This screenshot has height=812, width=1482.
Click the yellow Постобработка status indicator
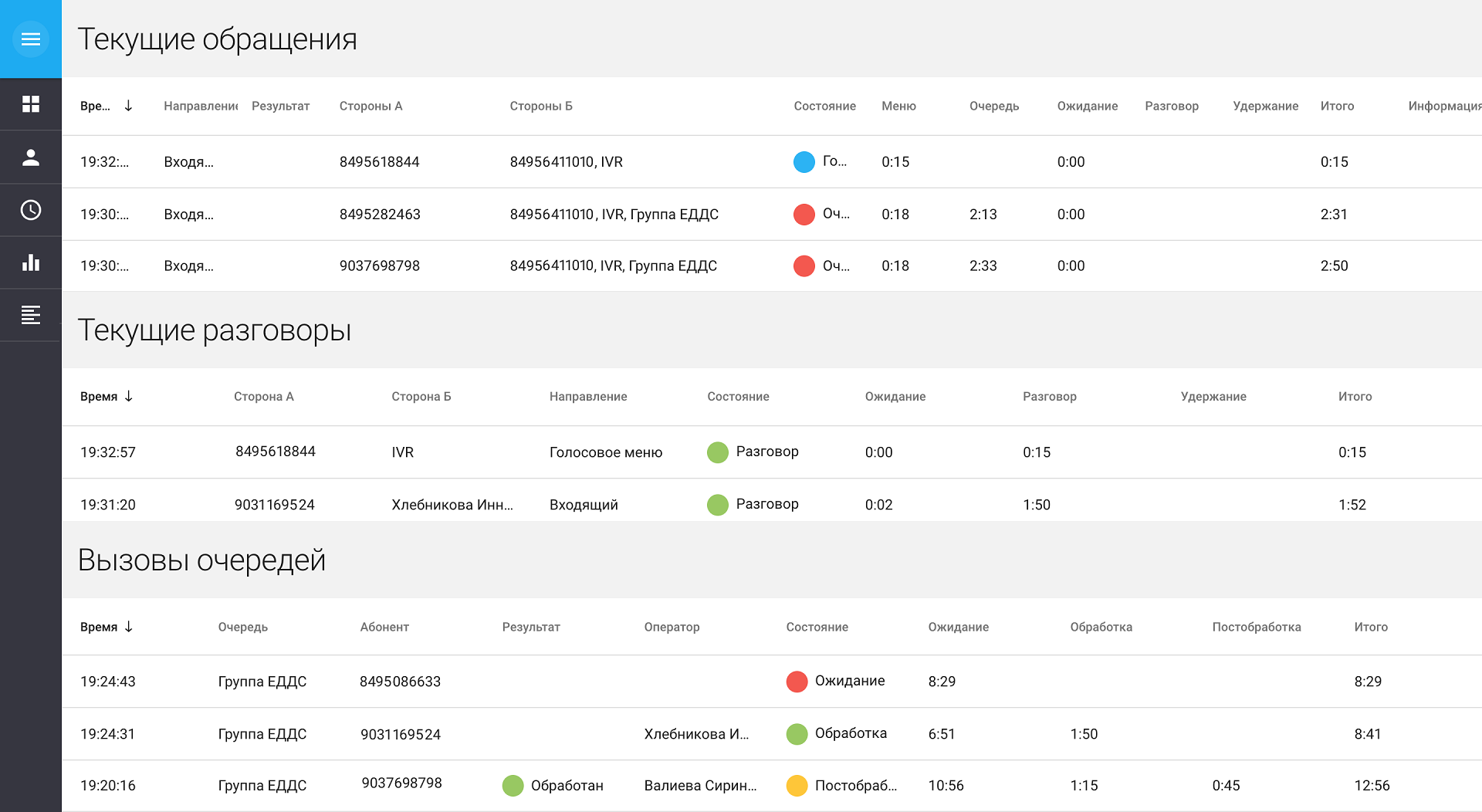coord(797,786)
